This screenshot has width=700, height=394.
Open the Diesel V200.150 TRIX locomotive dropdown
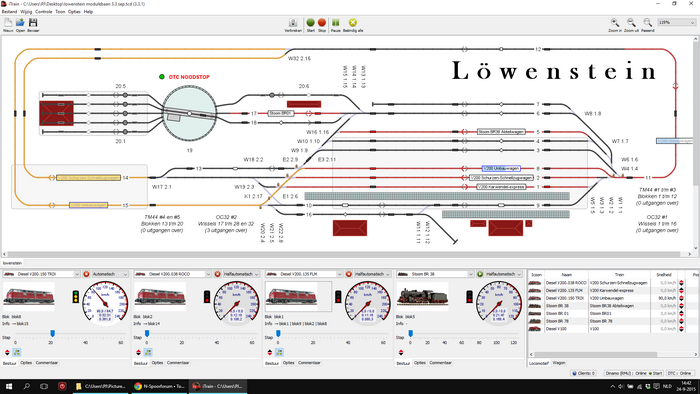click(41, 274)
